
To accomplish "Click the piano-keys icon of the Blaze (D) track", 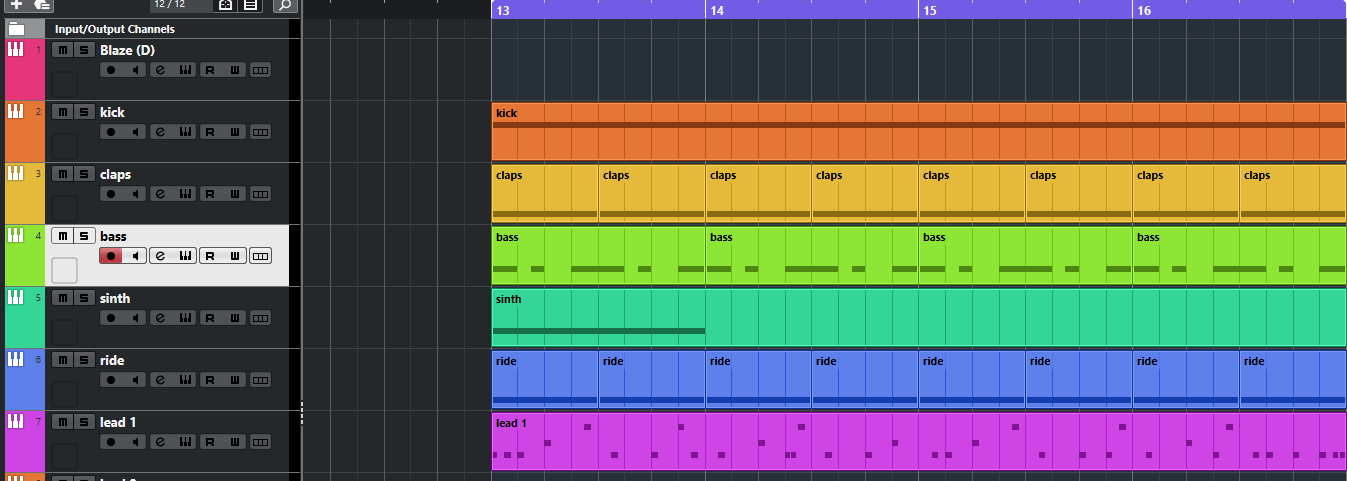I will point(15,49).
